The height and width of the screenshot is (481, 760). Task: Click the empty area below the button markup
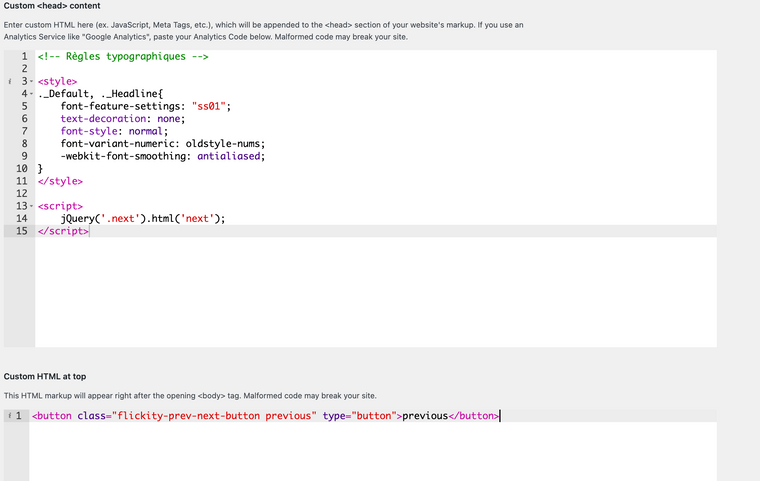[372, 452]
